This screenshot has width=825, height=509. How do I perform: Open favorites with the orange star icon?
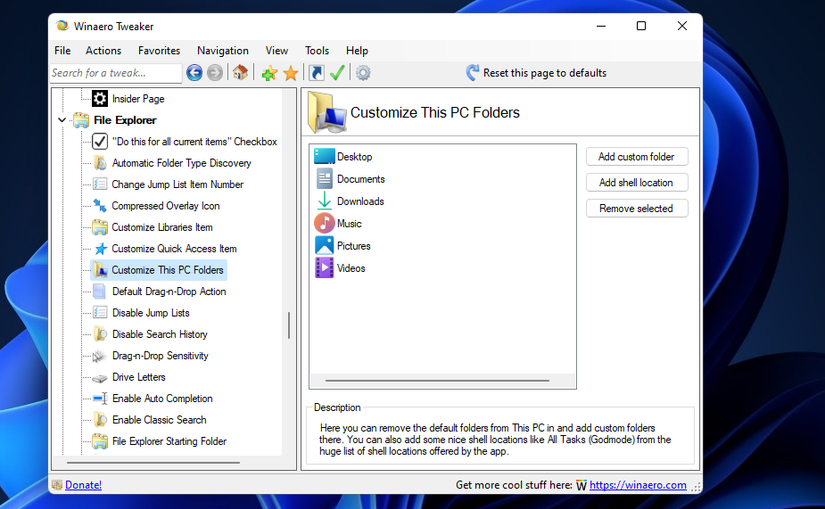tap(290, 73)
